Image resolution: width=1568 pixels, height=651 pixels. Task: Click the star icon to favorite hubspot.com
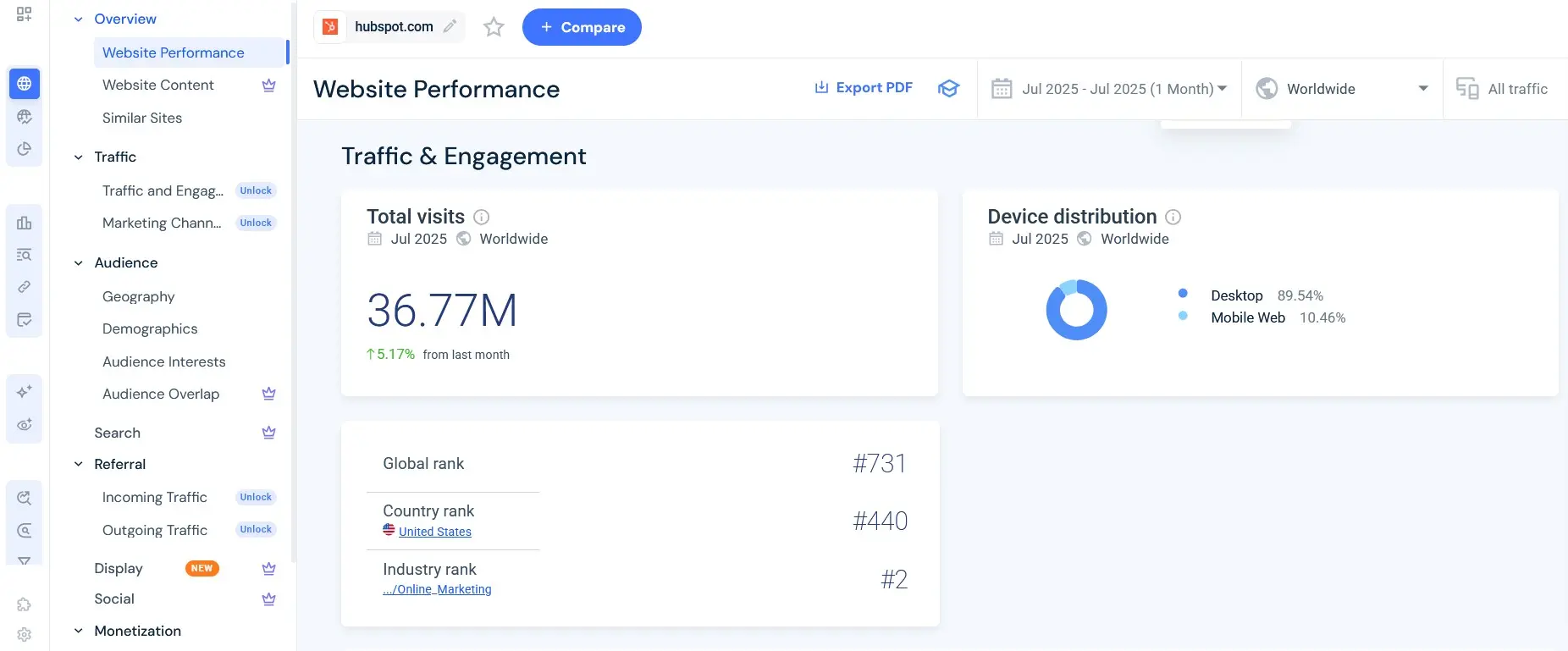click(x=494, y=27)
